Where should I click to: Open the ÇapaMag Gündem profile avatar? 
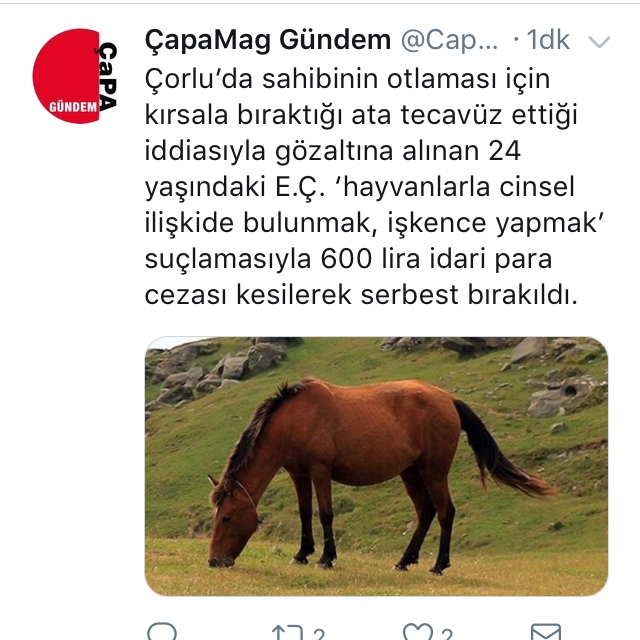point(75,76)
